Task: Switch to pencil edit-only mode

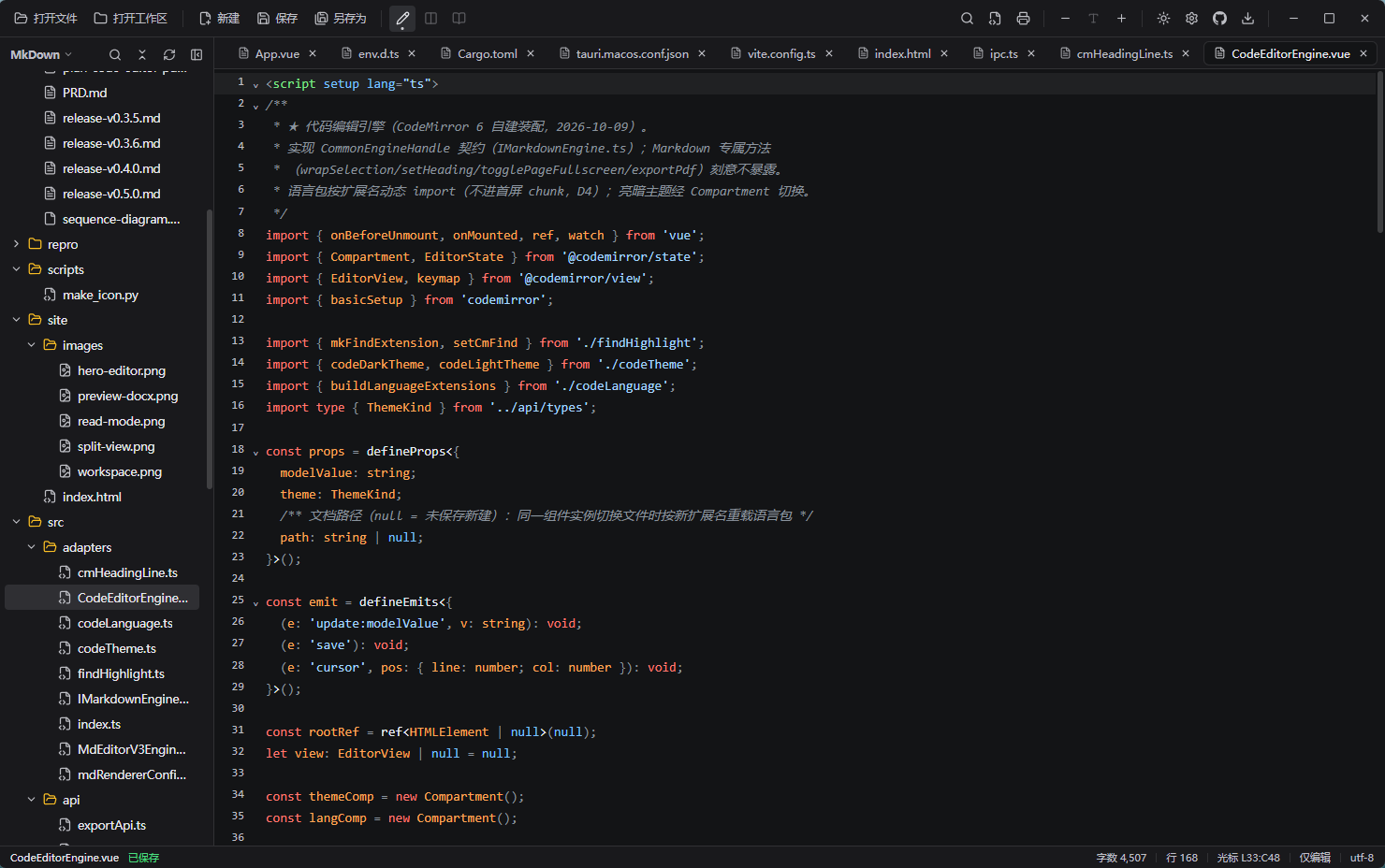Action: coord(402,19)
